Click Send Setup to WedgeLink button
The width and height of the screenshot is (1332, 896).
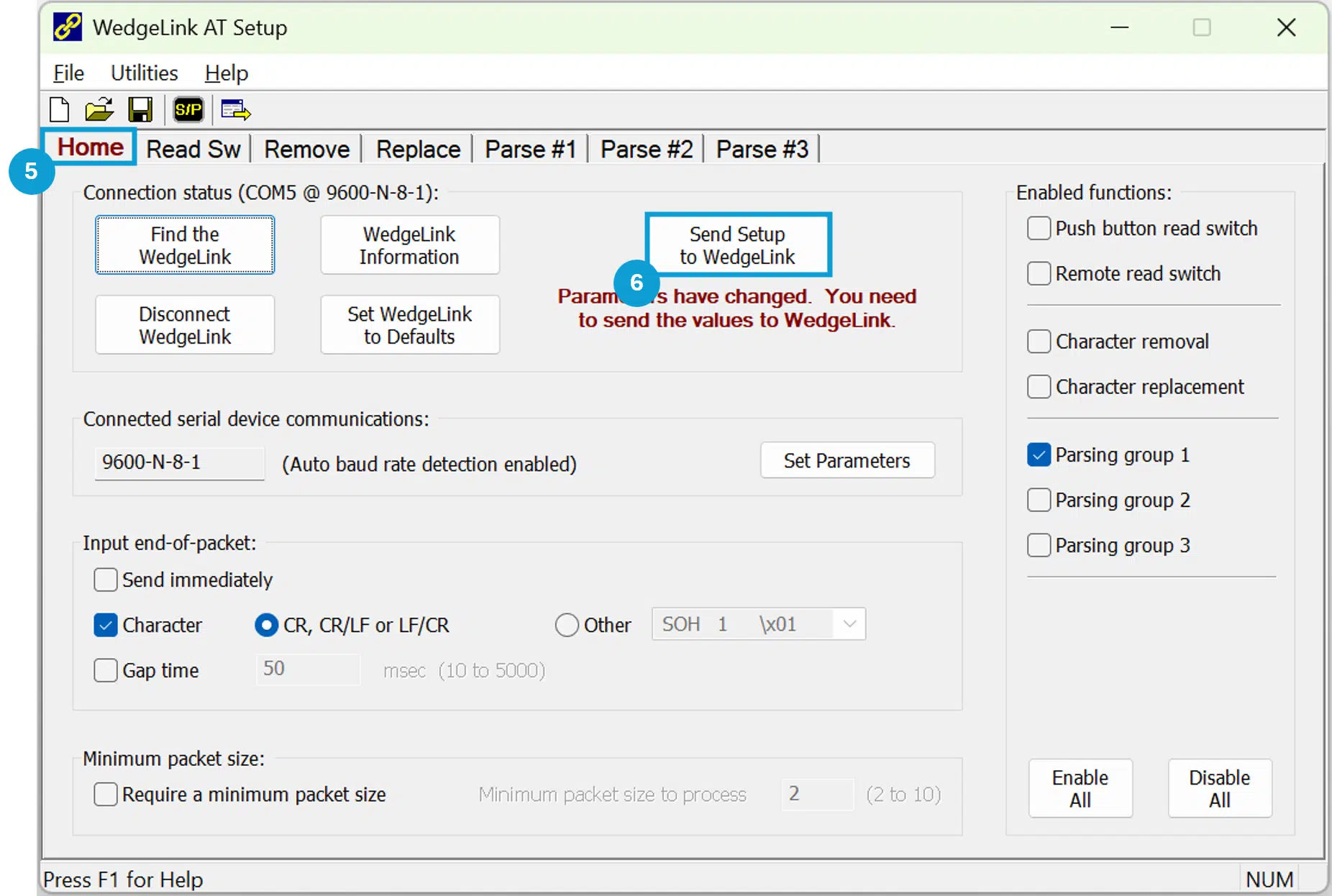738,245
